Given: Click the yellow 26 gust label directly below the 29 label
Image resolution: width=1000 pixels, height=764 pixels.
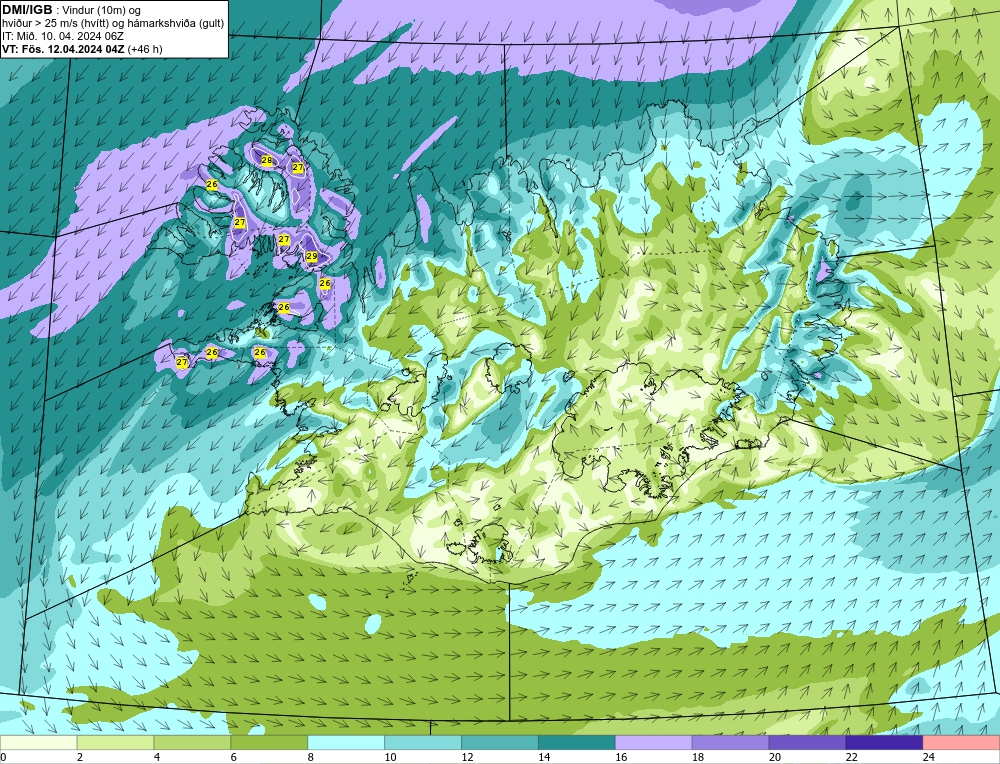Looking at the screenshot, I should [325, 283].
